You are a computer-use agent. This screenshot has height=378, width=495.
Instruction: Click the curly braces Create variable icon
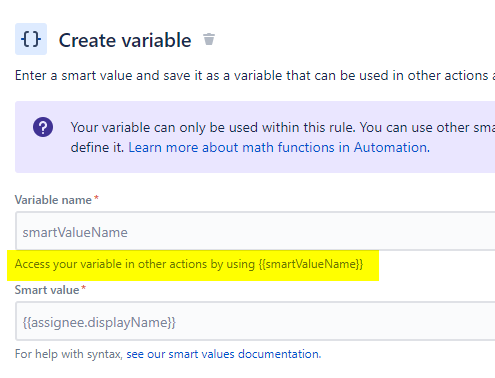pos(31,39)
